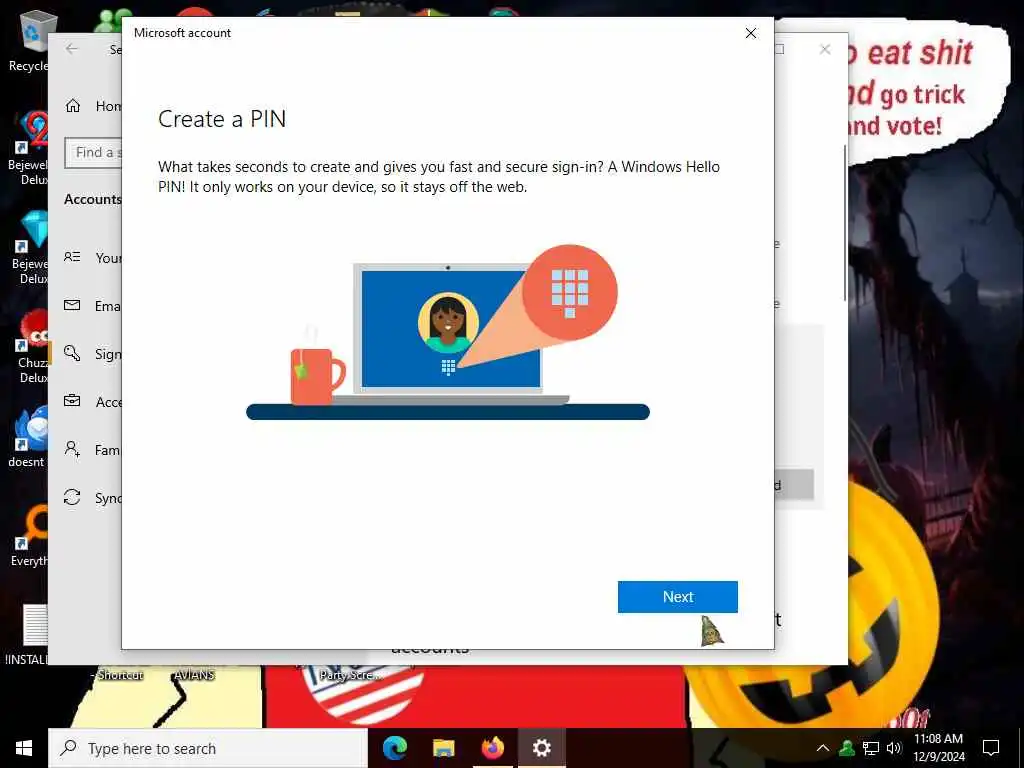Select the Email & accounts envelope icon
This screenshot has width=1024, height=768.
point(72,306)
